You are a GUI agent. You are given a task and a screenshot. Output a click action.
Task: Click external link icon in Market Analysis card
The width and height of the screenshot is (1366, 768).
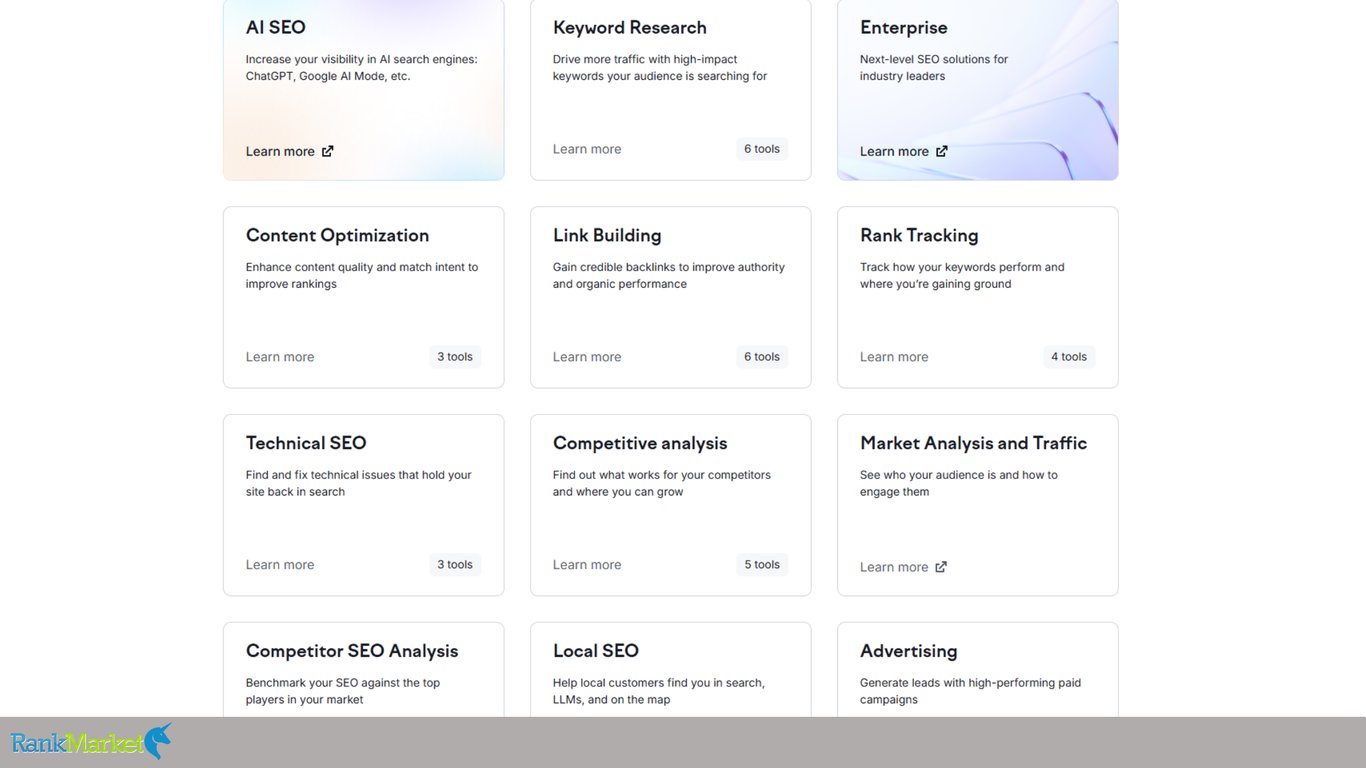(x=941, y=567)
